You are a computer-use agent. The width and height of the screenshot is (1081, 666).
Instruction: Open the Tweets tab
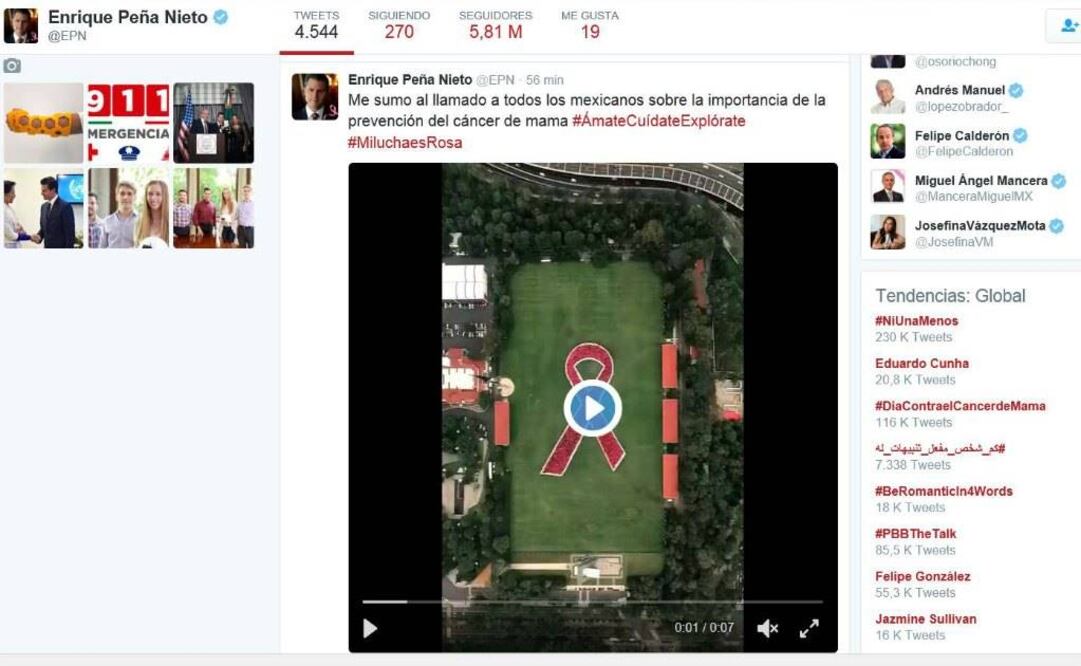[316, 25]
